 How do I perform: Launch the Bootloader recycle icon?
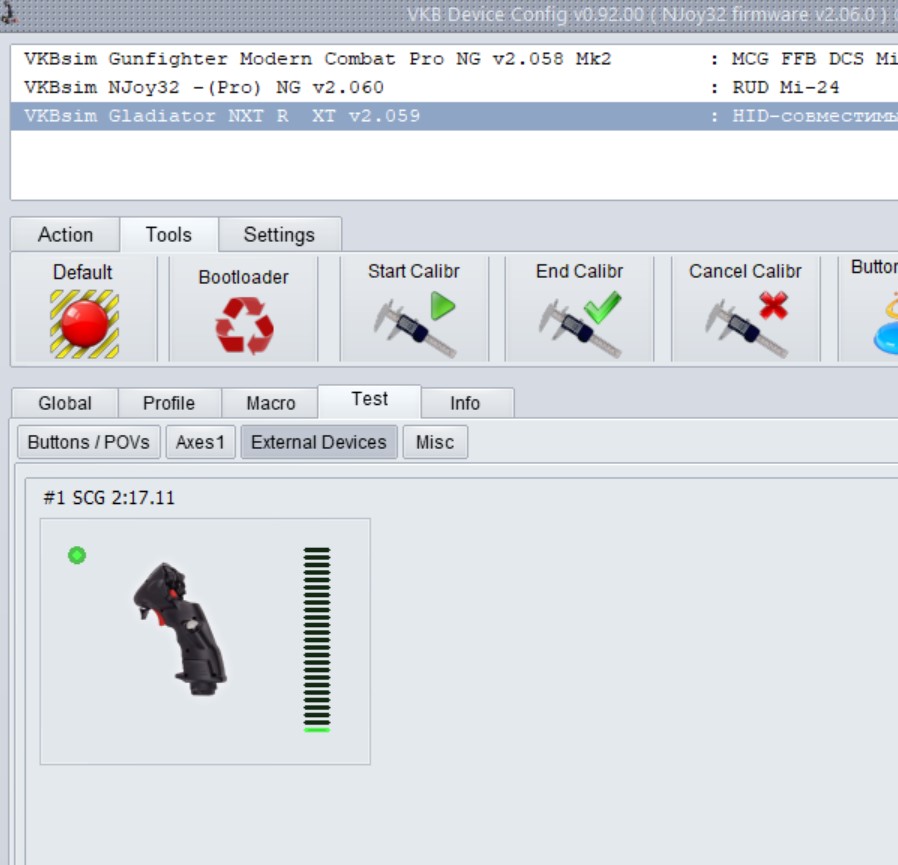[x=245, y=325]
